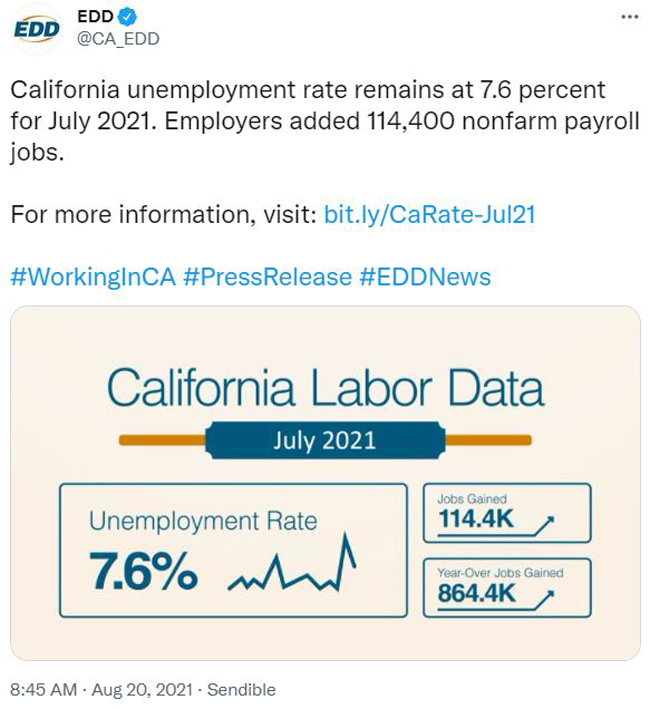This screenshot has width=650, height=709.
Task: Open the California Labor Data image
Action: 325,483
